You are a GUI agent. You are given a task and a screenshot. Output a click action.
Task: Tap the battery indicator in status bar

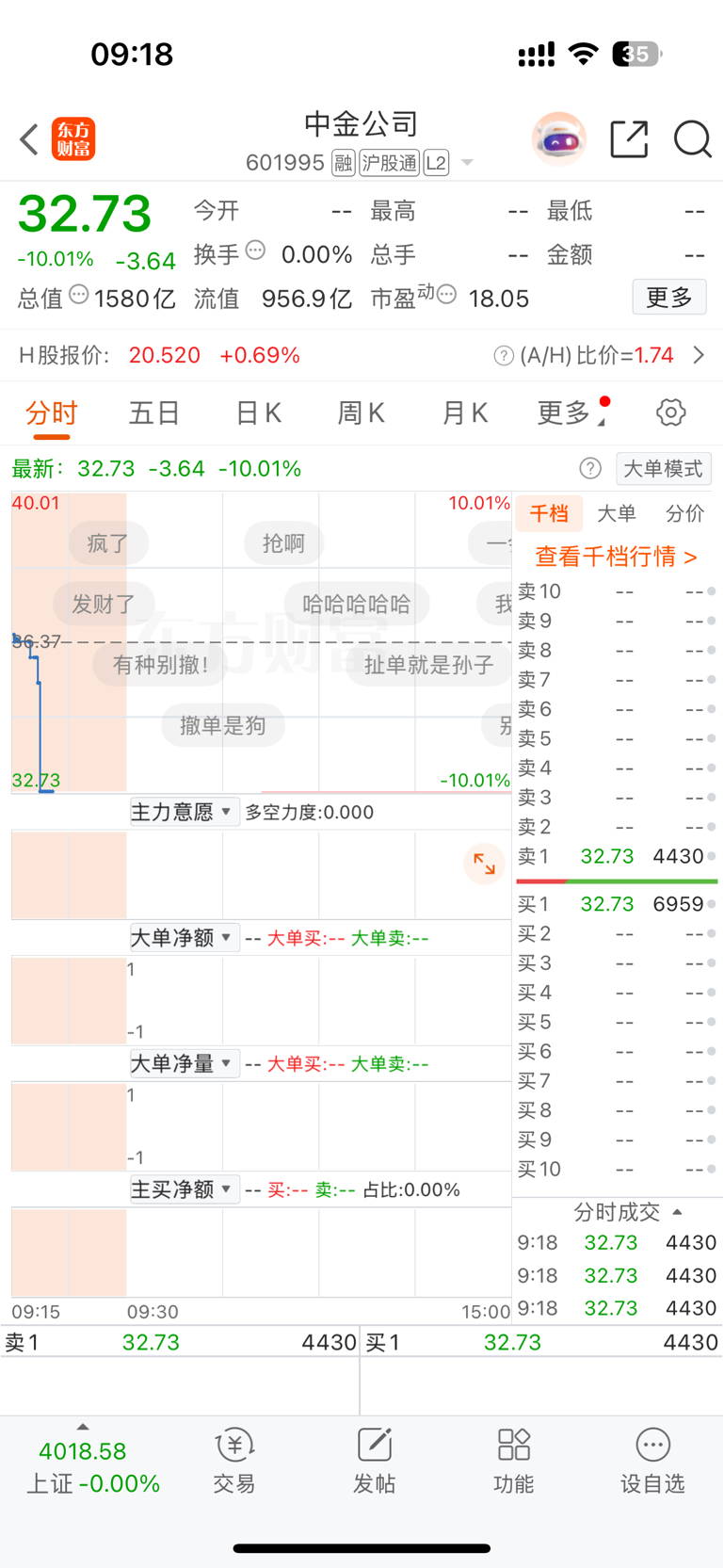pyautogui.click(x=637, y=54)
